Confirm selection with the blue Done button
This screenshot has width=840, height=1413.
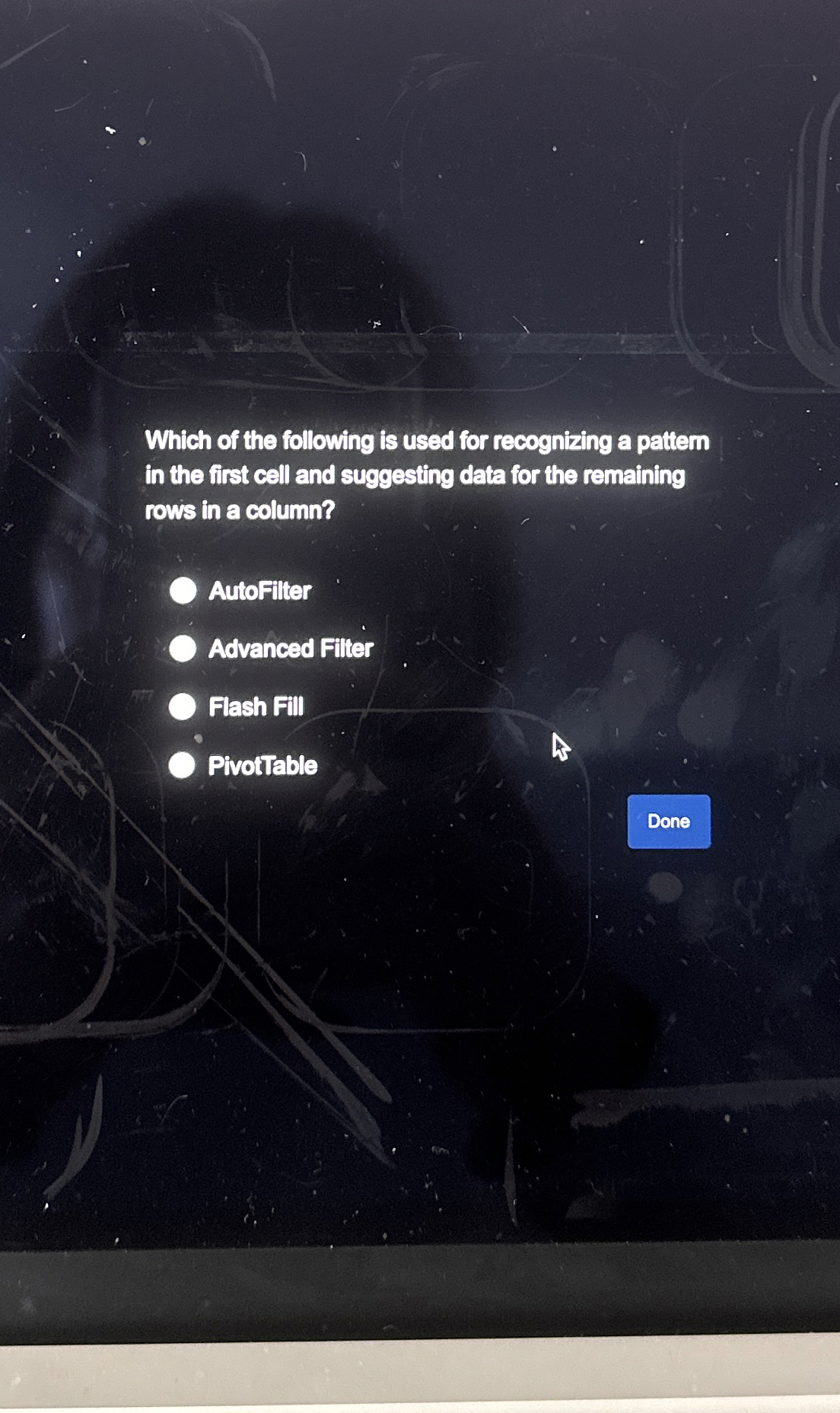[x=668, y=821]
